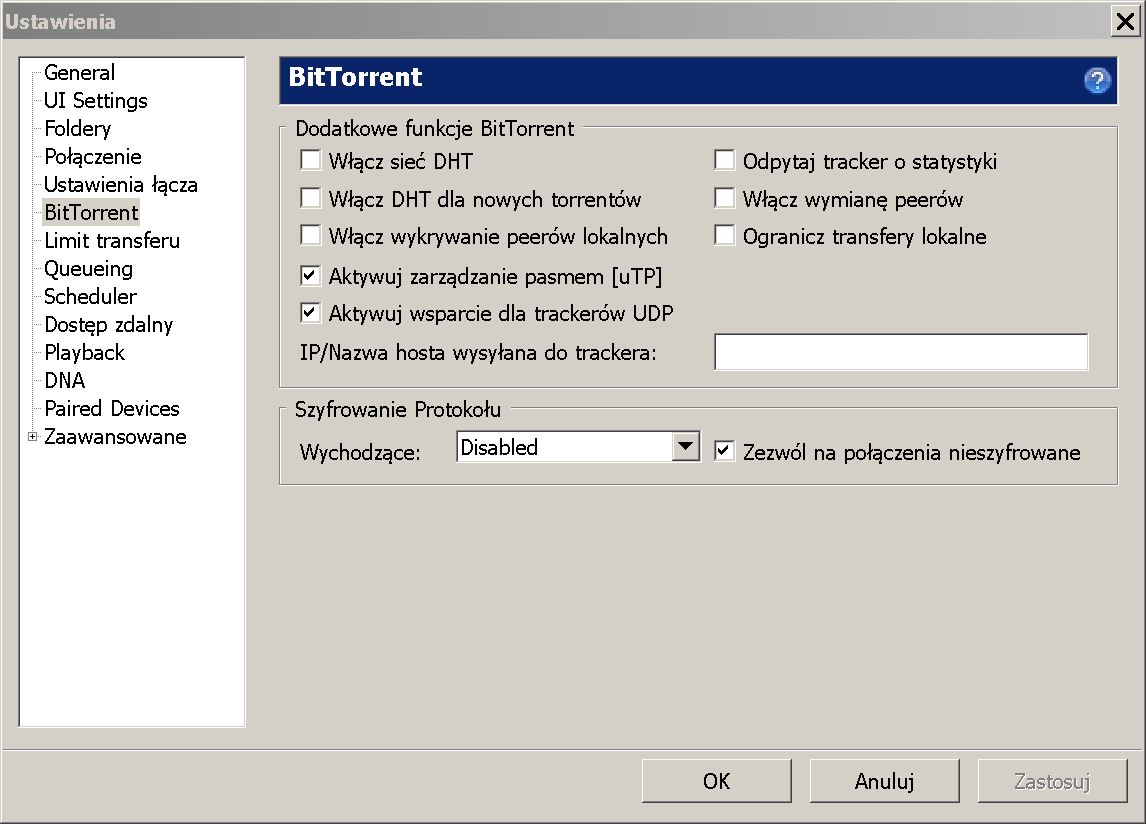
Task: Toggle Zezwól na połączenia nieszyfrowane
Action: click(x=724, y=451)
